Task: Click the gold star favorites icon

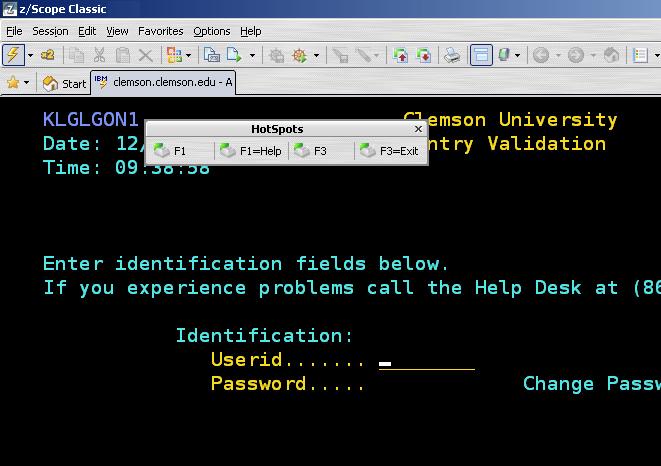Action: tap(13, 82)
